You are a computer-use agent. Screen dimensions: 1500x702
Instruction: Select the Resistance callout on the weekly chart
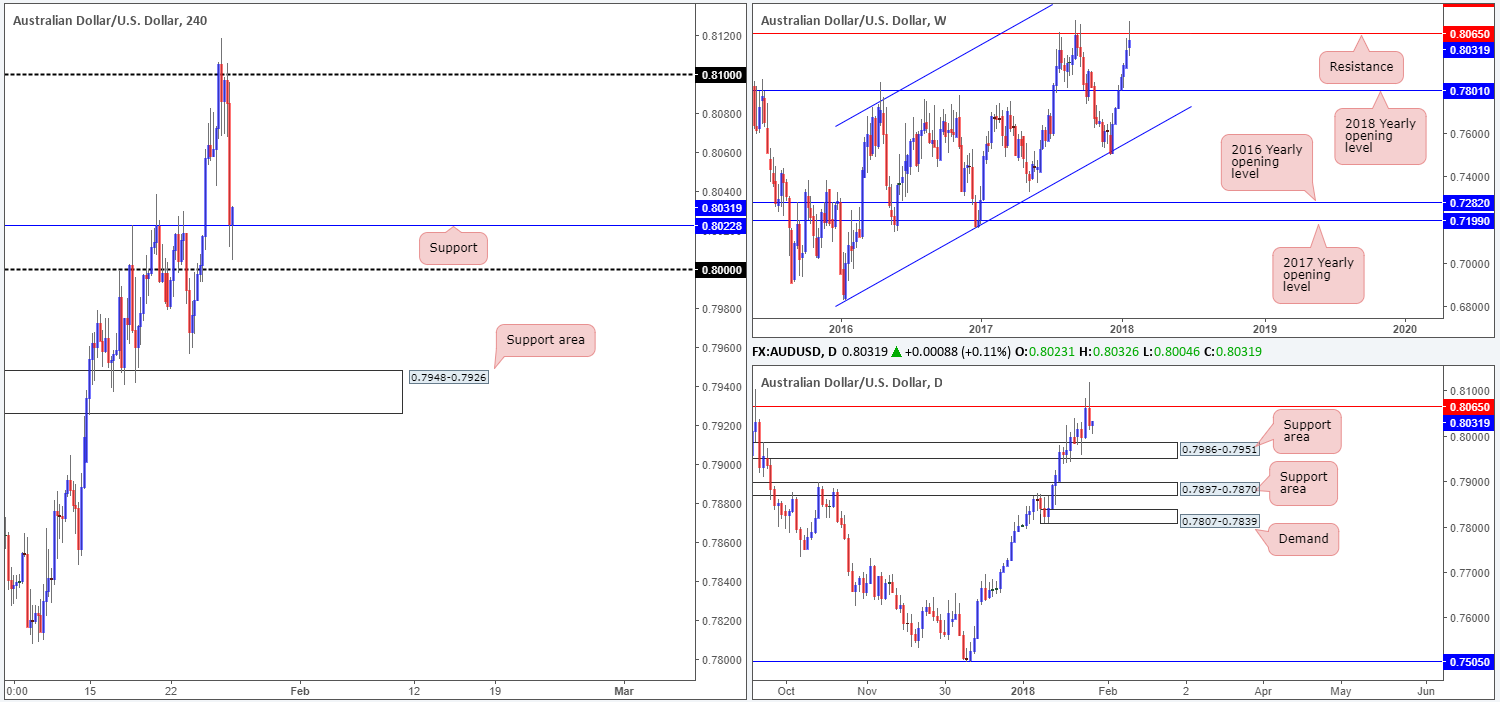click(x=1361, y=68)
